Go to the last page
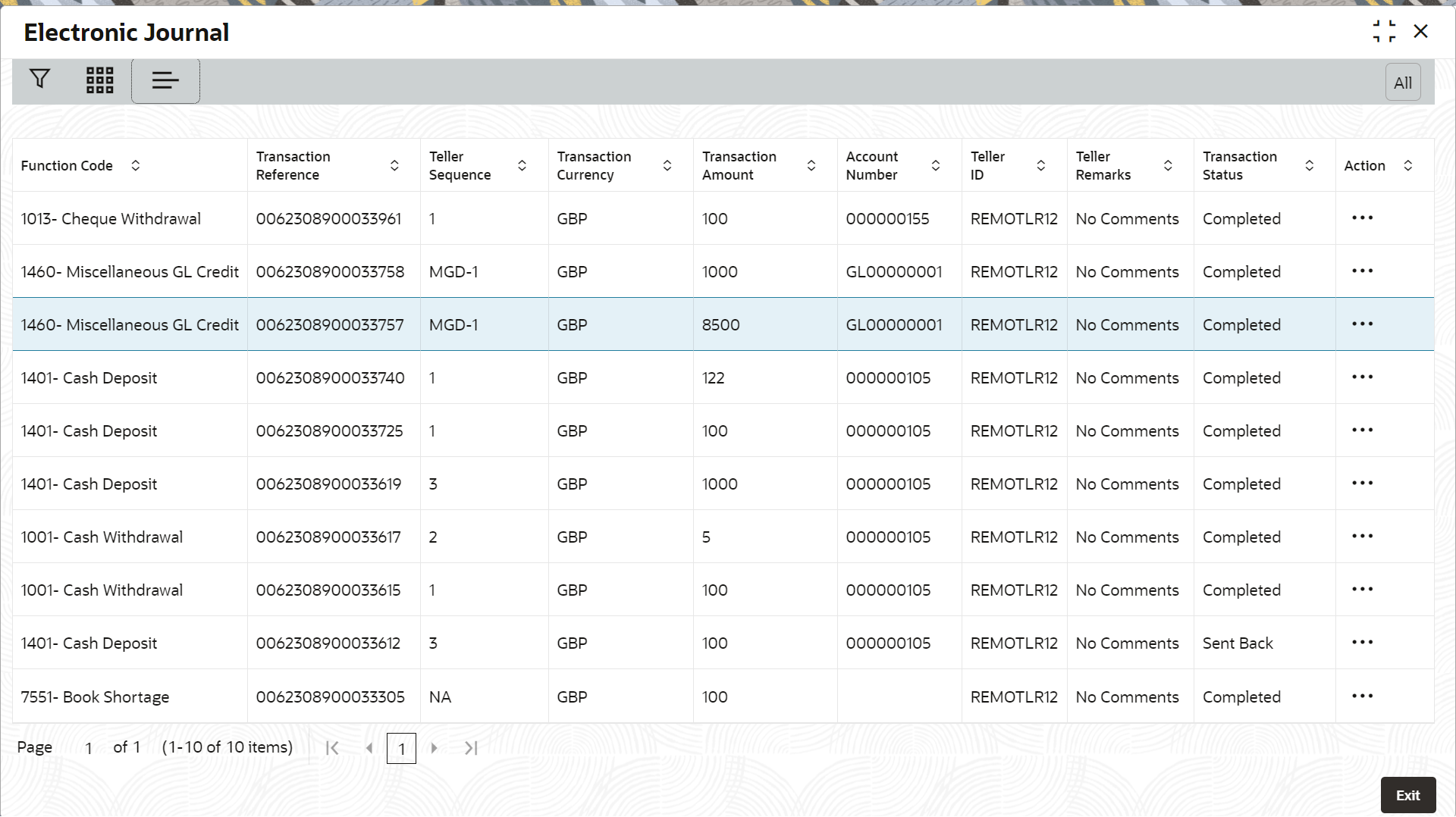This screenshot has height=817, width=1456. tap(471, 748)
